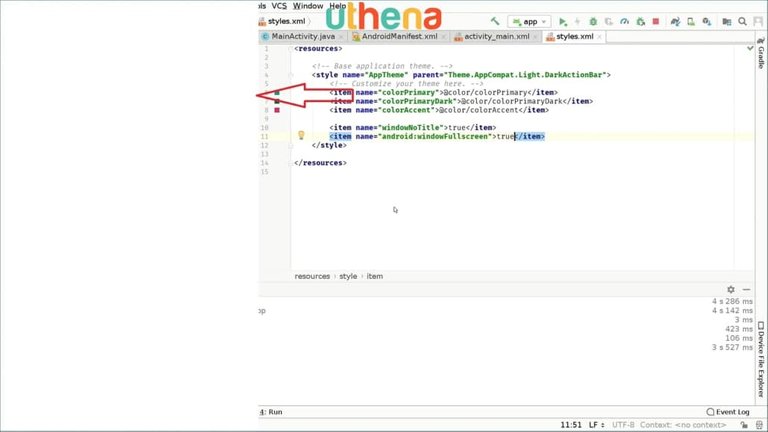The width and height of the screenshot is (768, 432).
Task: Click the Context no context indicator
Action: (683, 425)
